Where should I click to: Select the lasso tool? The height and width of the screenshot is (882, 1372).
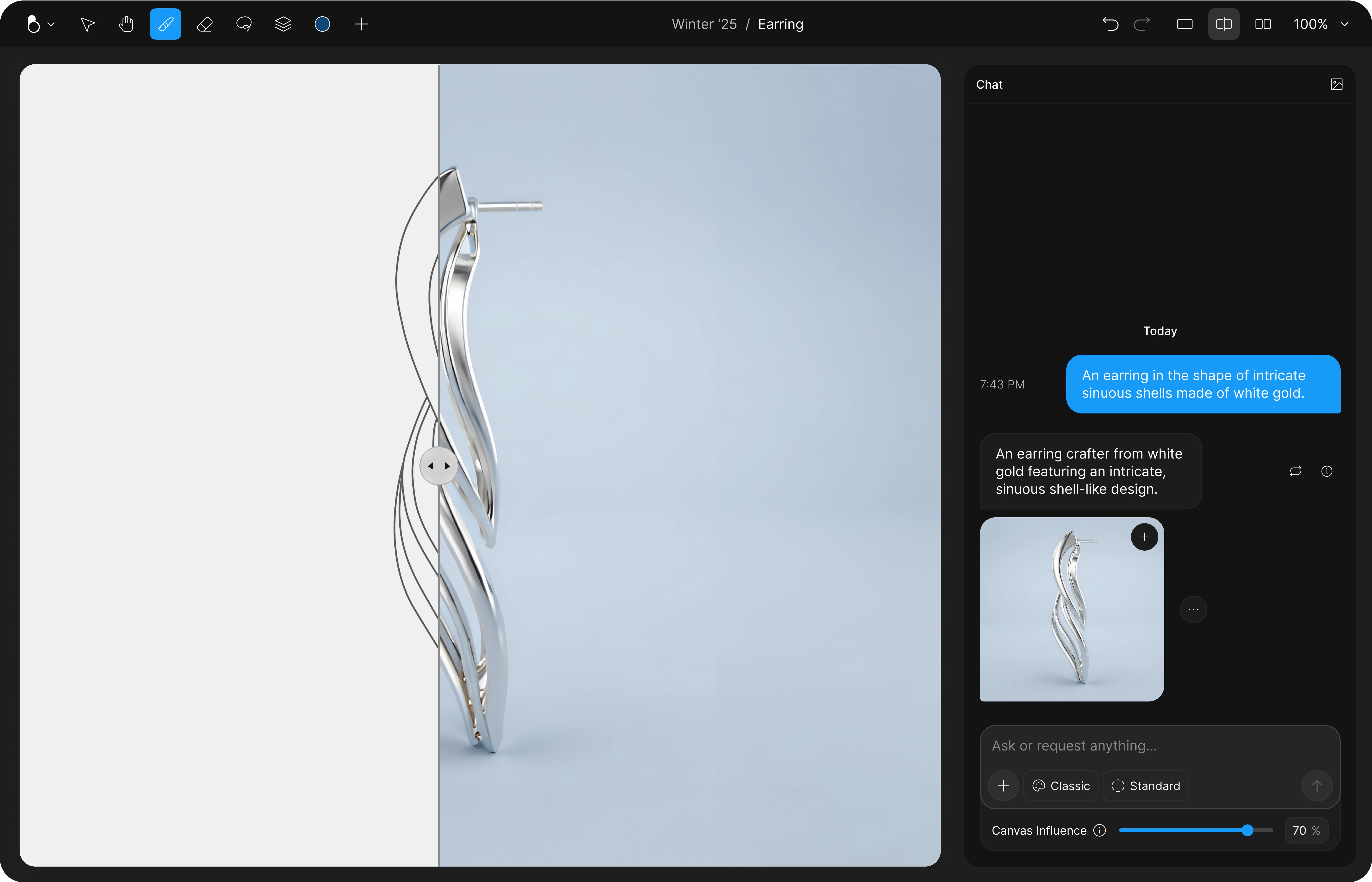(244, 24)
